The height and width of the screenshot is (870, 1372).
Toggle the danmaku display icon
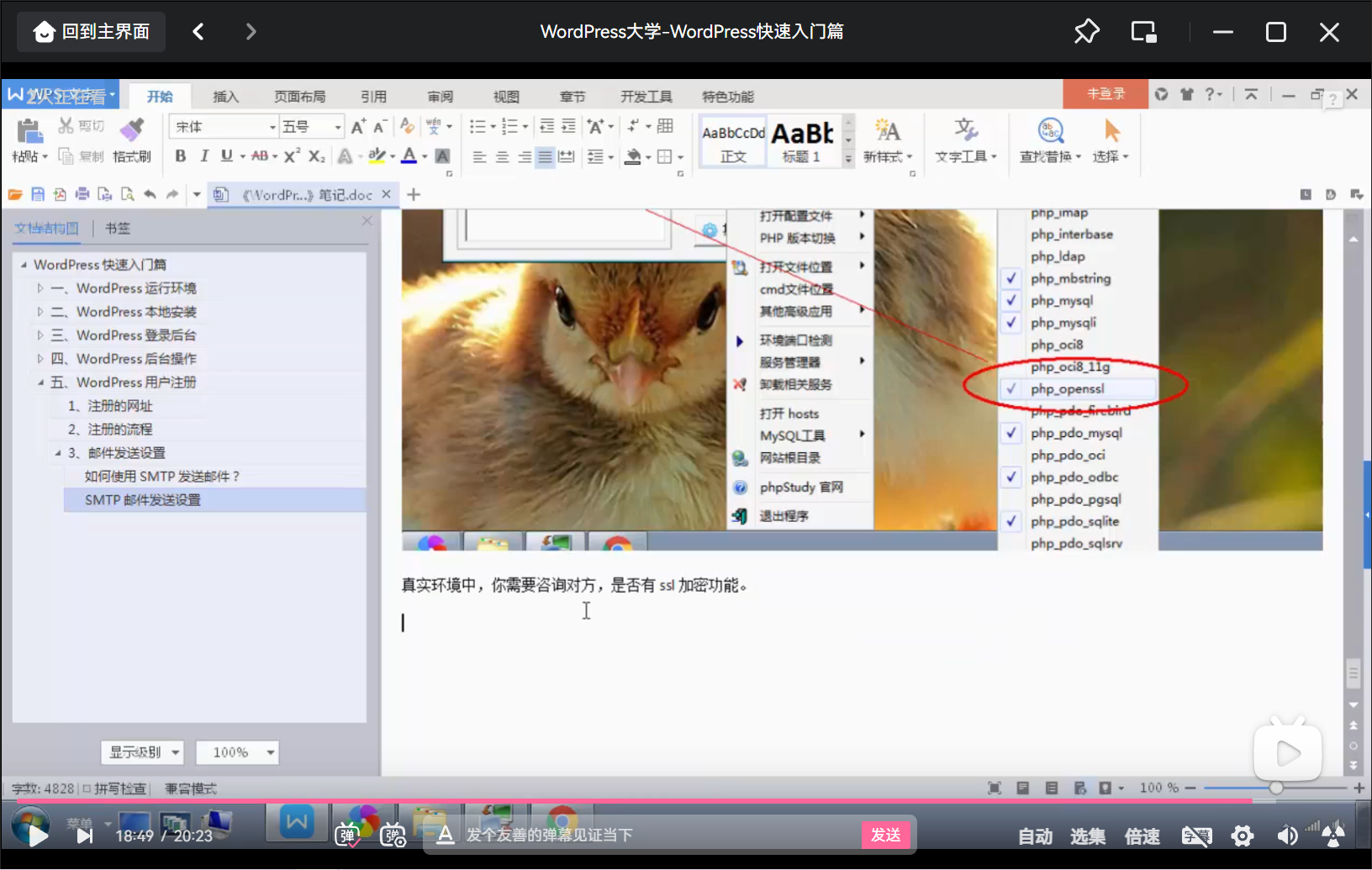[347, 835]
